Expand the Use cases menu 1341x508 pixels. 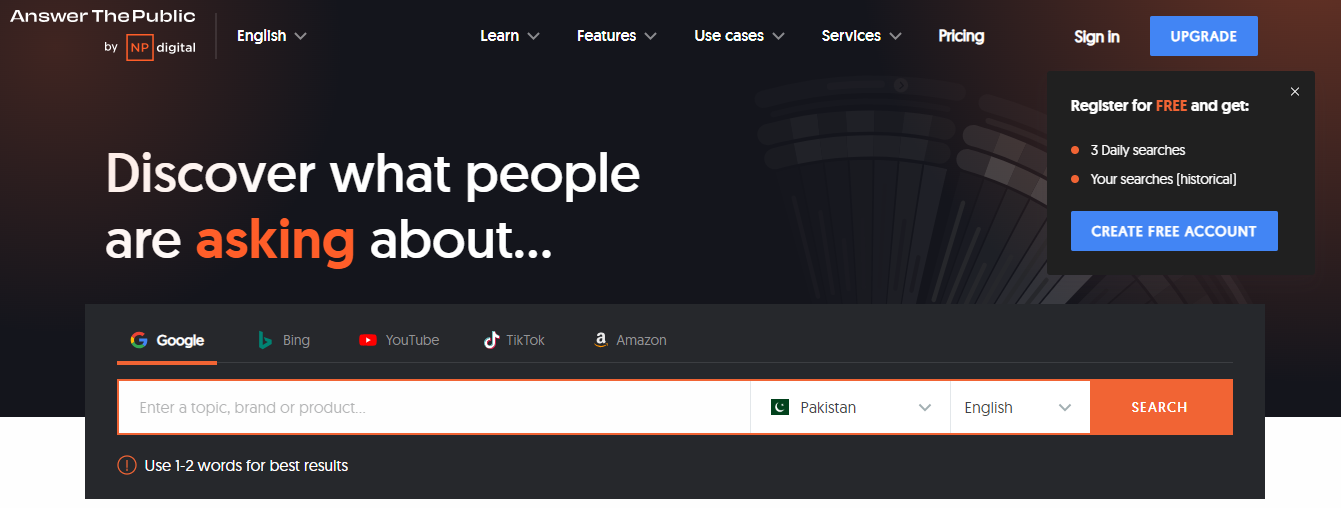tap(739, 36)
